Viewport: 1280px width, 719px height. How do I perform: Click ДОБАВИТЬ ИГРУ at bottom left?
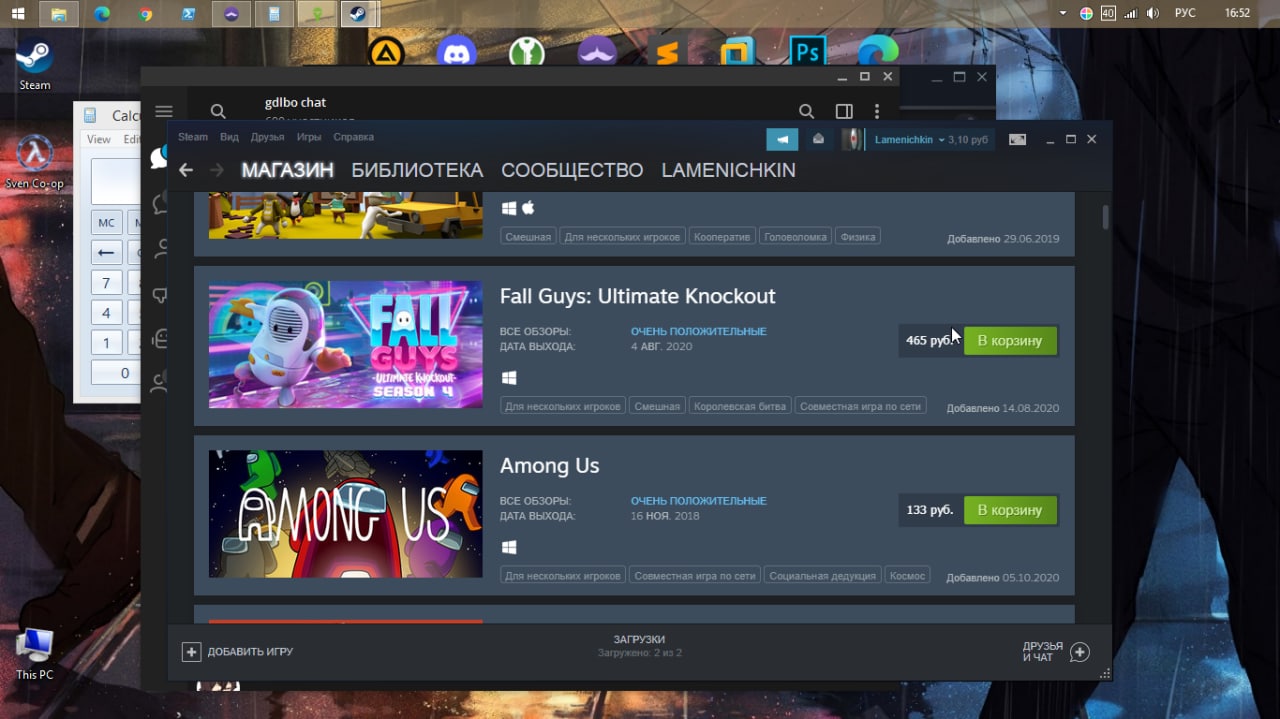pyautogui.click(x=250, y=652)
